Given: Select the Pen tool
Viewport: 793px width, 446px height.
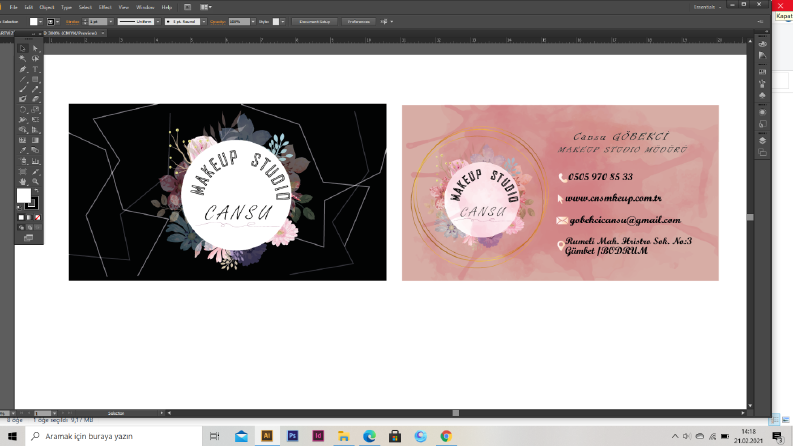Looking at the screenshot, I should click(x=23, y=69).
